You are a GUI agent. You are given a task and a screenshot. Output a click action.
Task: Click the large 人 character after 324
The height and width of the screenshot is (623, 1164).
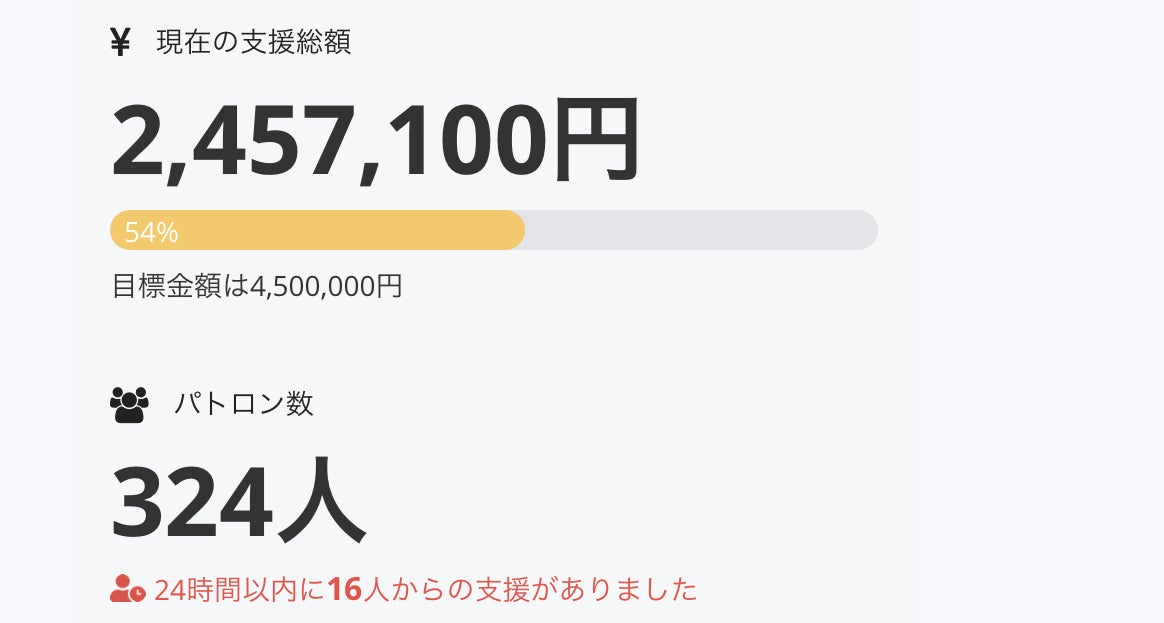click(x=321, y=502)
